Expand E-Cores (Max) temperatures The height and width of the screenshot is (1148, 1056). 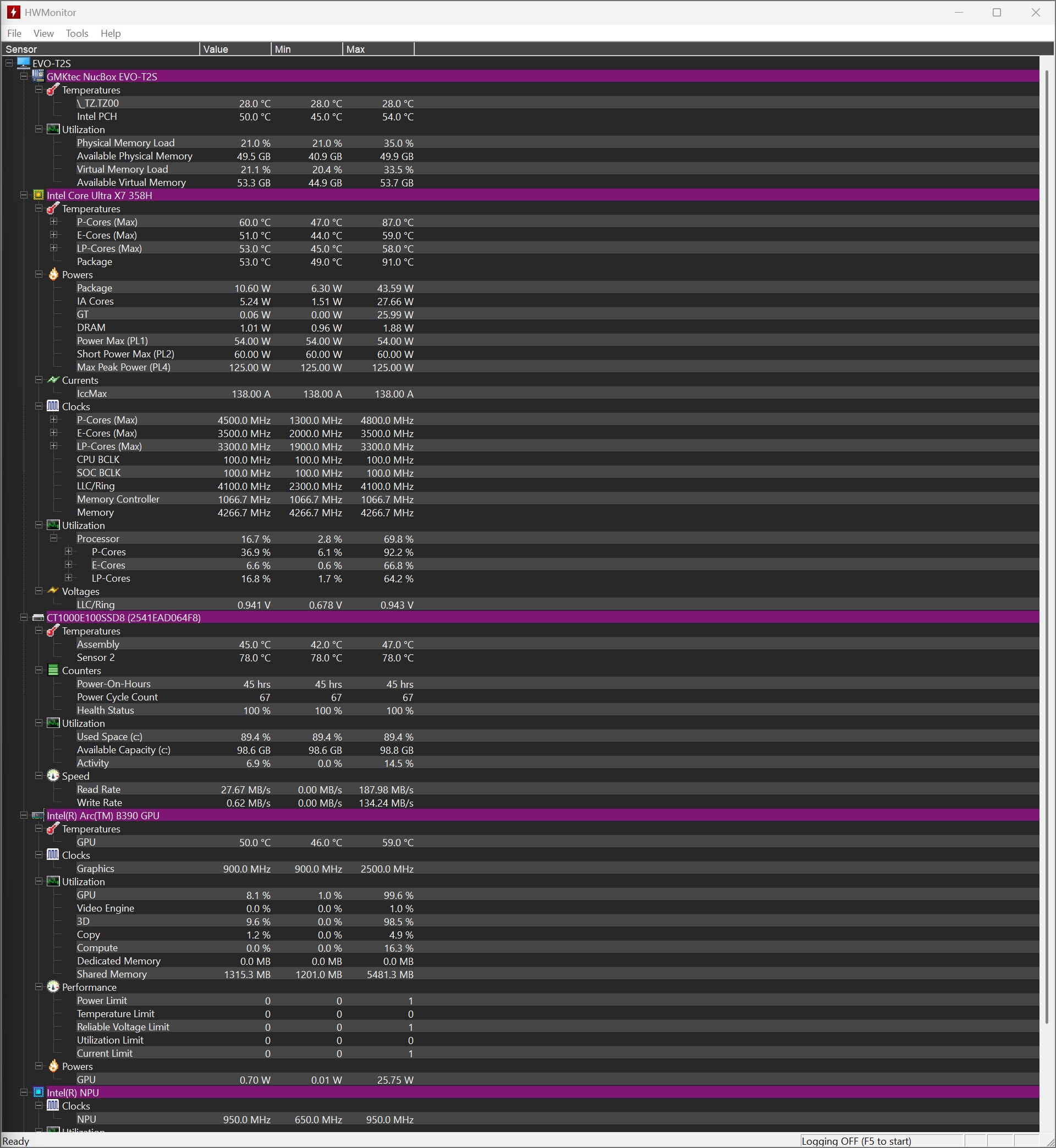54,235
